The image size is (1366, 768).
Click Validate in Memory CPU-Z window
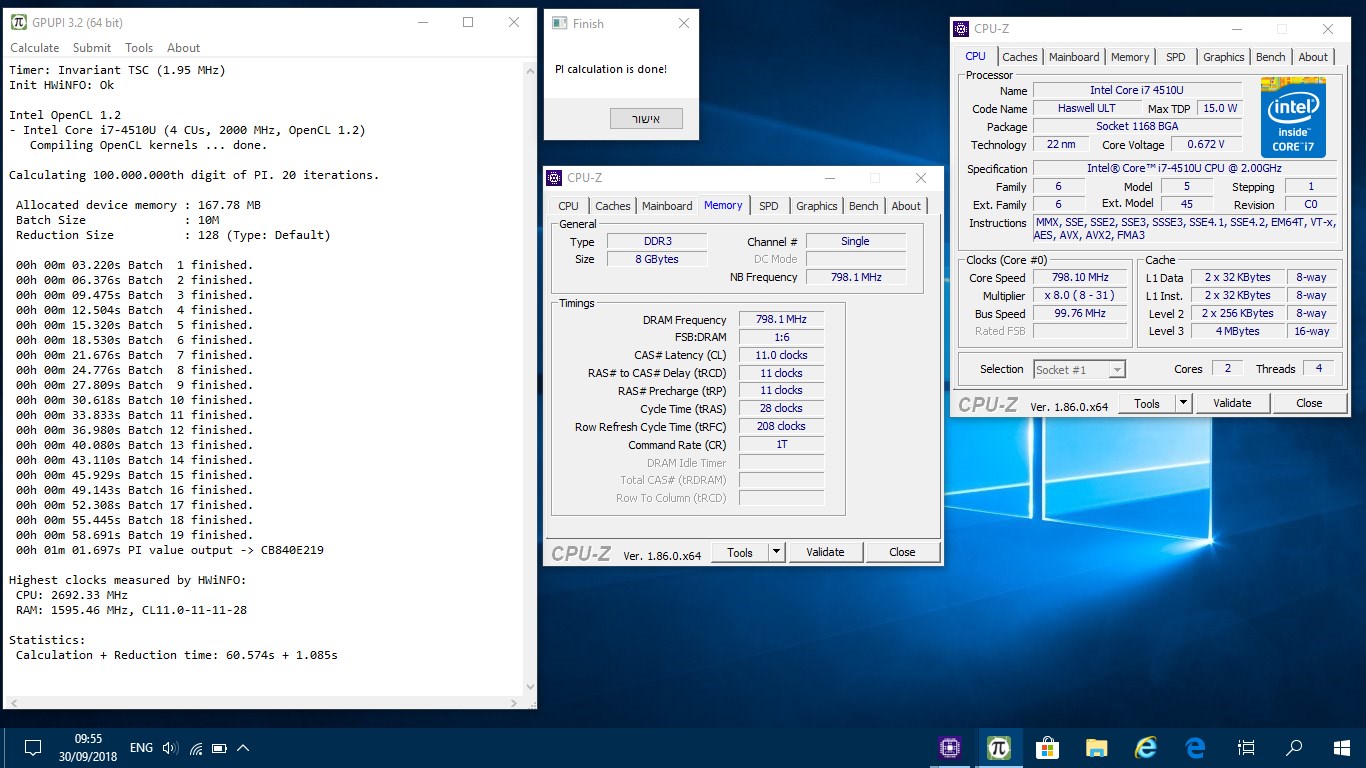pyautogui.click(x=825, y=552)
